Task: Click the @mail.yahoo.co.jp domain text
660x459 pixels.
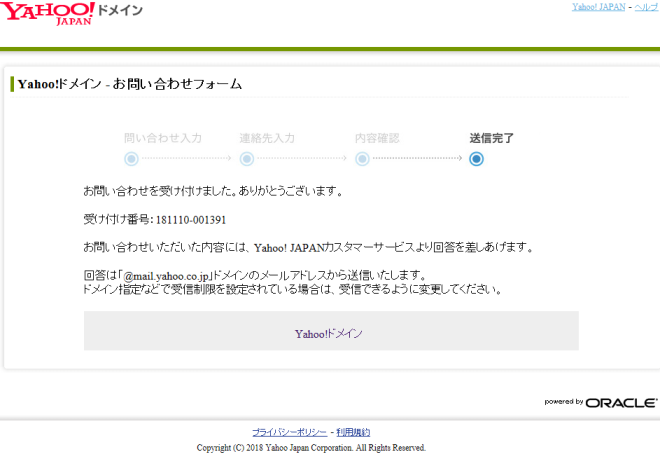Action: (x=166, y=276)
